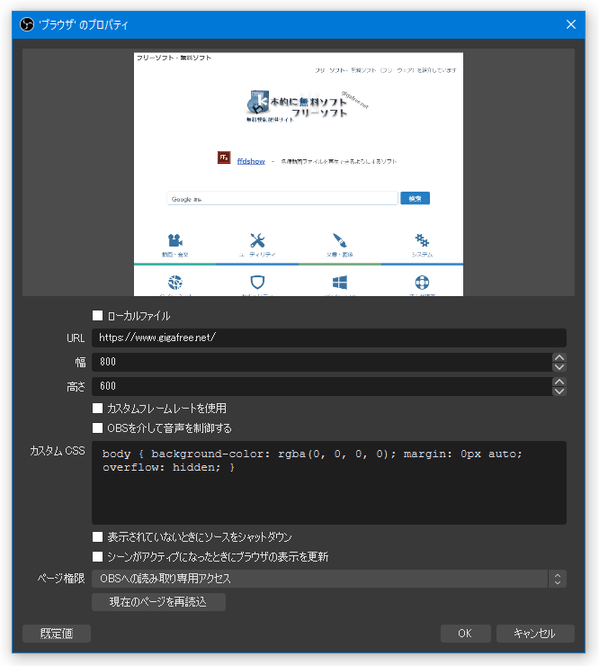Click the ページ権限 dropdown arrow

pos(557,579)
